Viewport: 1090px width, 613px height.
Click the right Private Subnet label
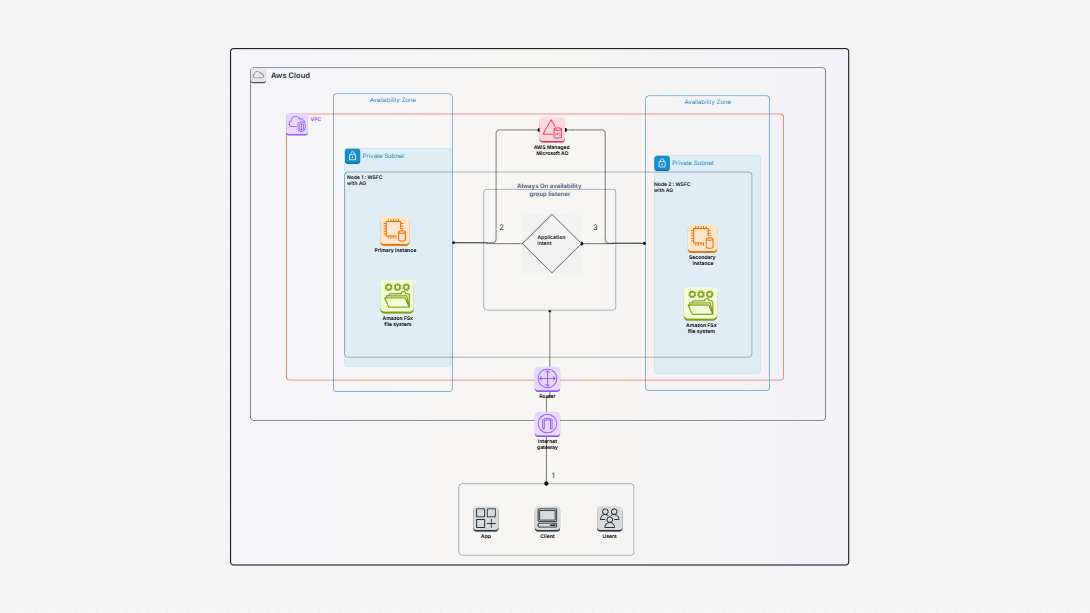tap(692, 163)
